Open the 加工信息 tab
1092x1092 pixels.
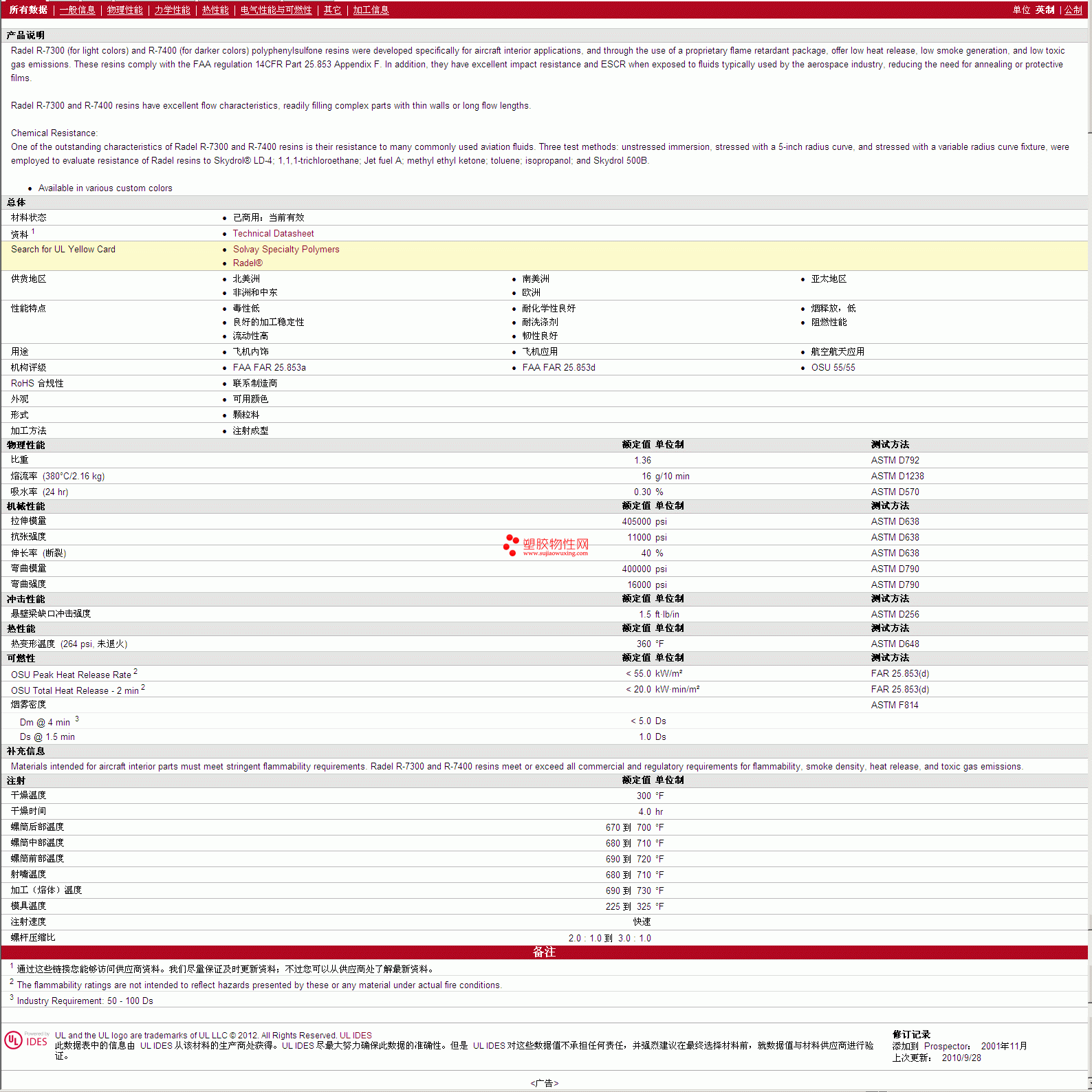coord(371,10)
